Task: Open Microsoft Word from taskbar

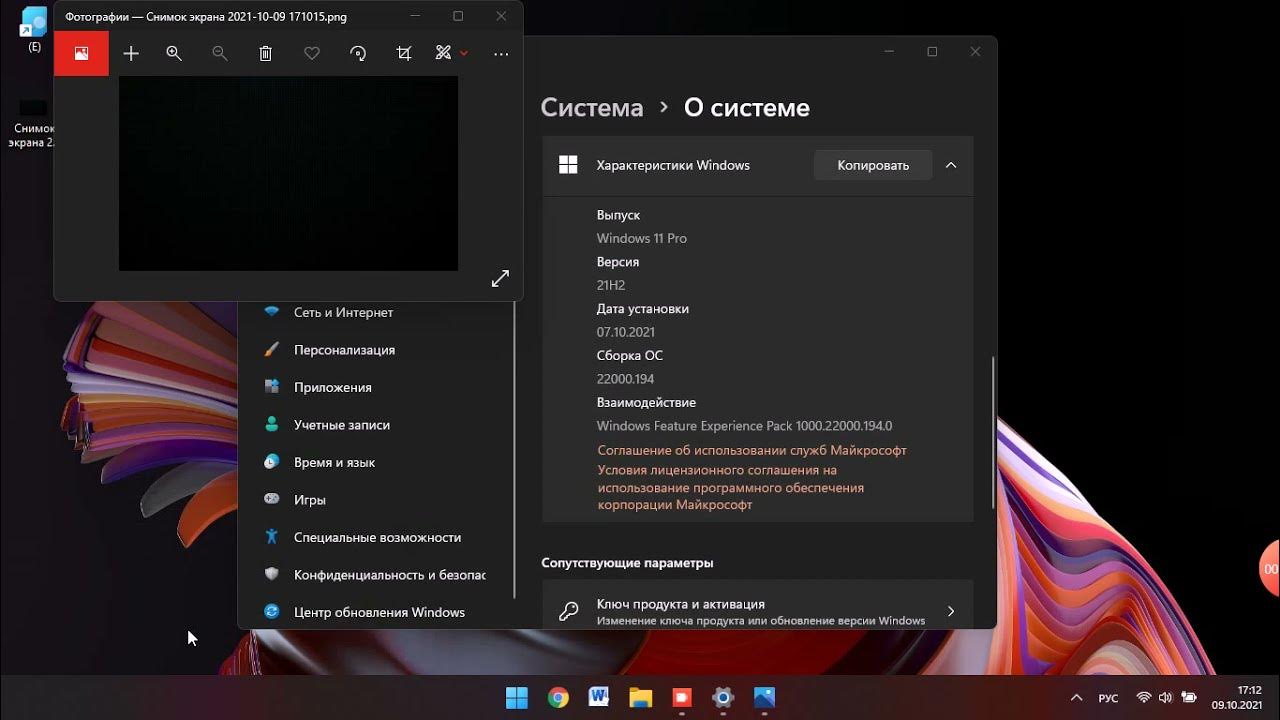Action: [599, 697]
